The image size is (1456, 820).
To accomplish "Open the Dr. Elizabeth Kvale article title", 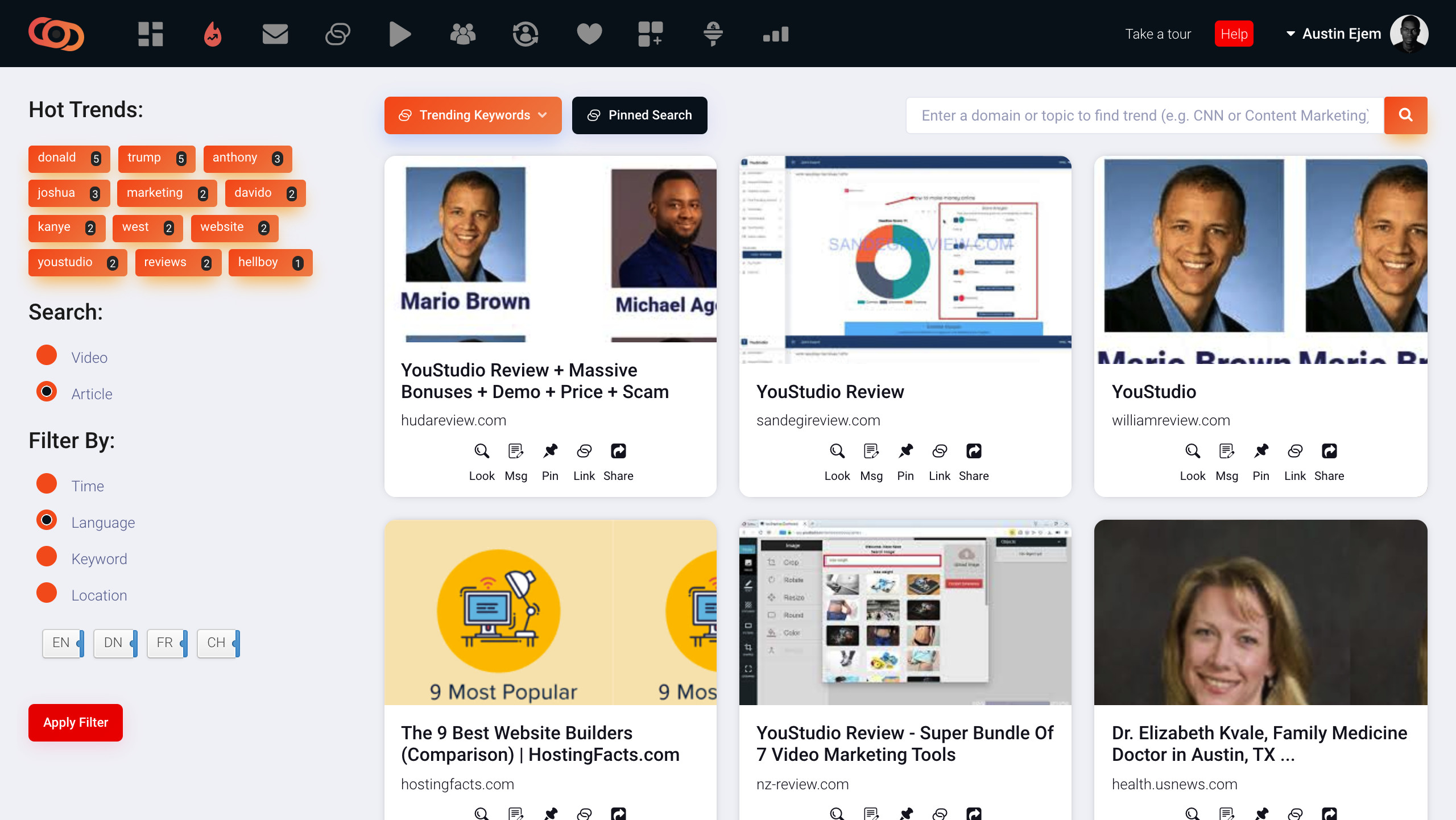I will coord(1260,744).
